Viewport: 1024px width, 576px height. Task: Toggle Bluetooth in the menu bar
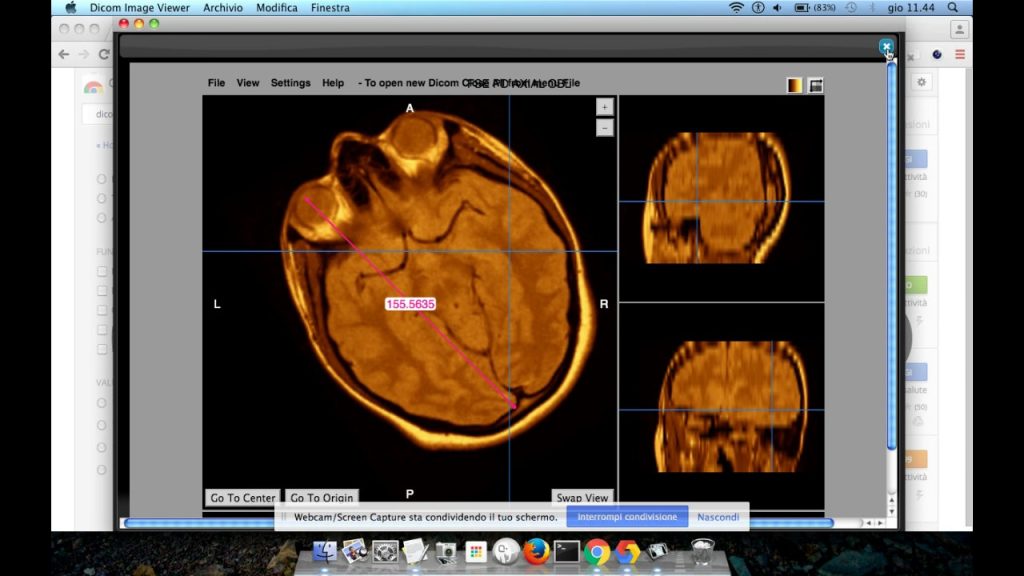[873, 7]
